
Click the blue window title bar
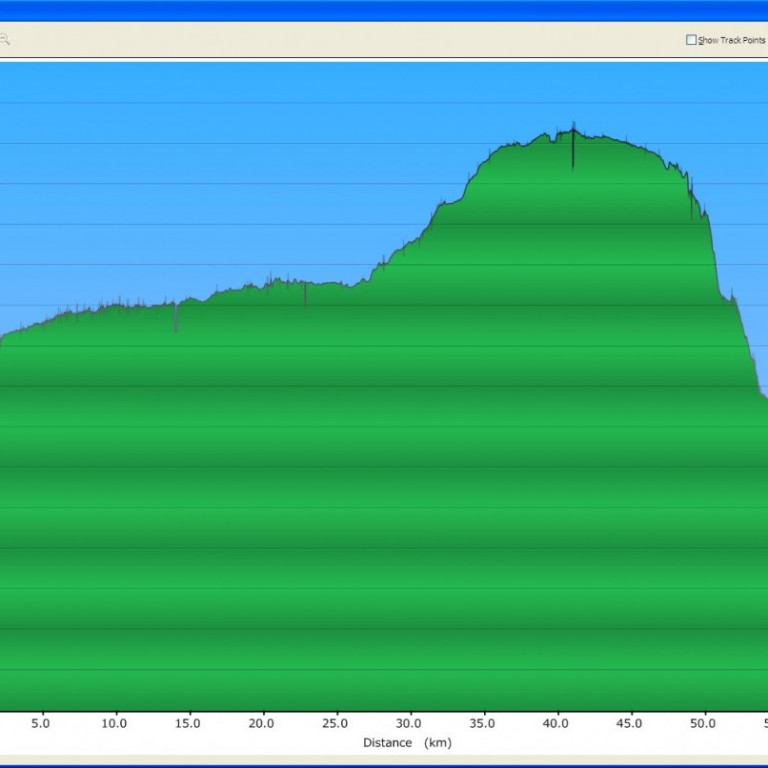coord(384,10)
